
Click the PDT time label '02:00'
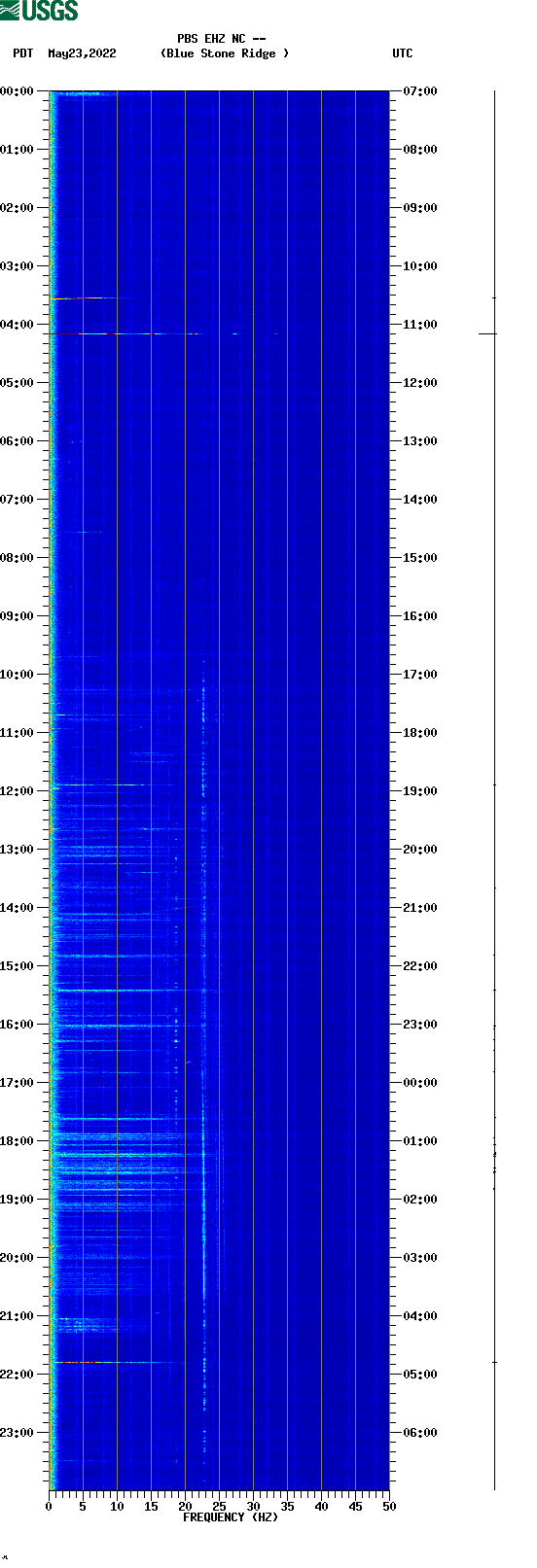pyautogui.click(x=18, y=208)
